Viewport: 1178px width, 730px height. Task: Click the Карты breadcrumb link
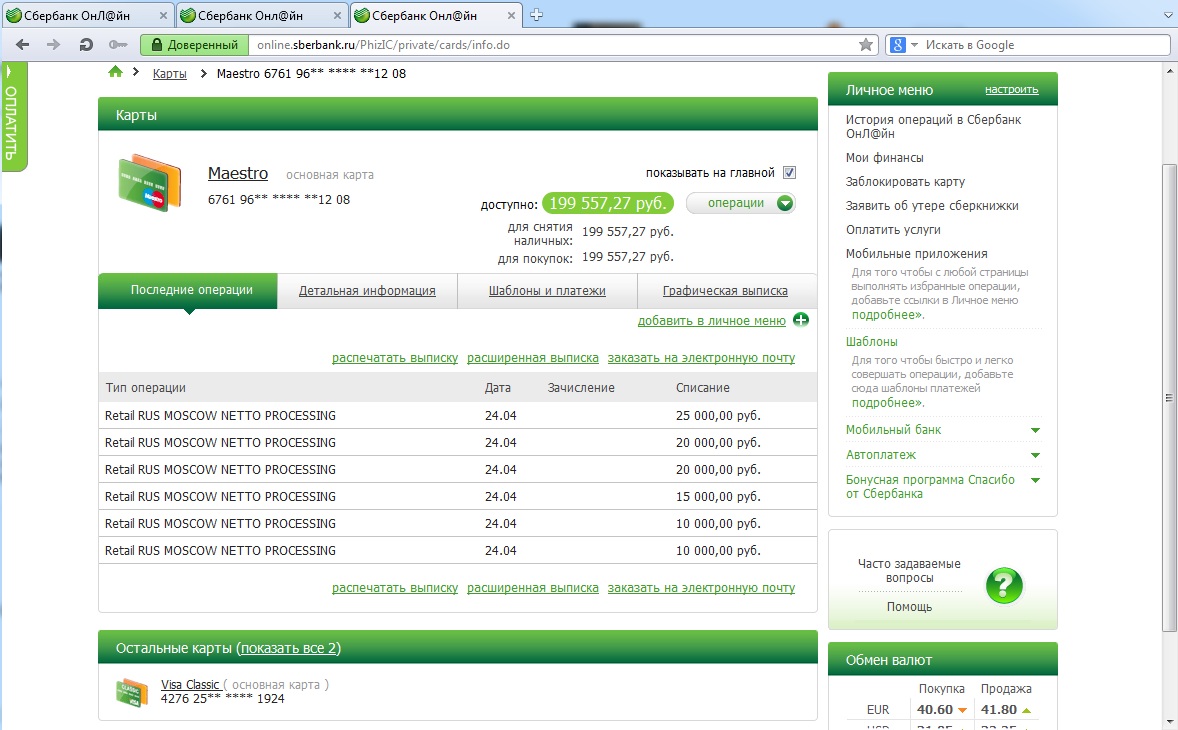tap(170, 74)
